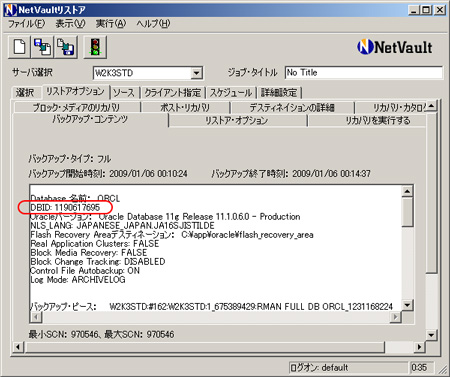
Task: Click the Real Application Clusters: FALSE line
Action: (95, 244)
